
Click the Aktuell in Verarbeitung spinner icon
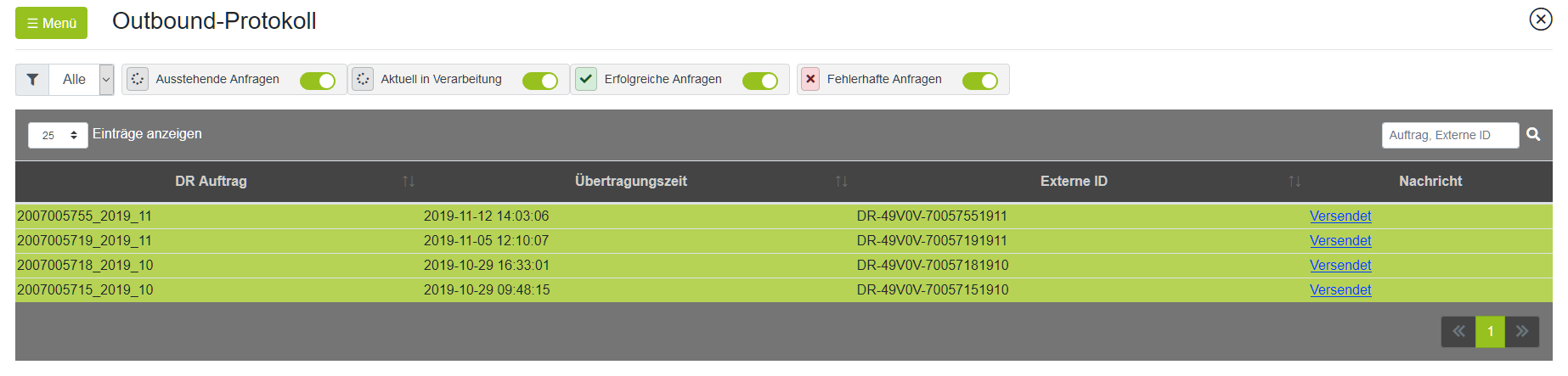click(x=363, y=79)
